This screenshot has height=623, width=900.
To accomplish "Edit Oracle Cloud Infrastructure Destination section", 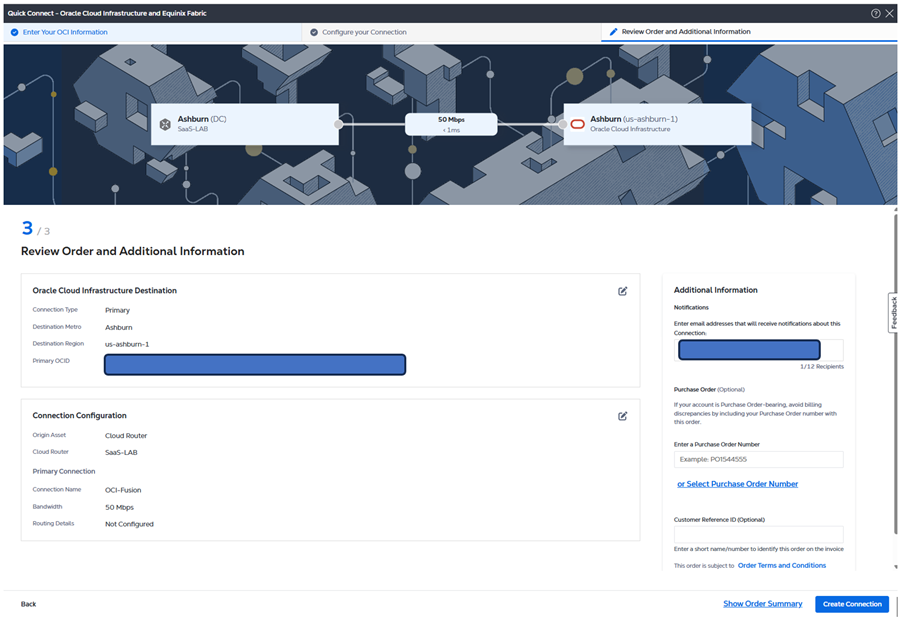I will pyautogui.click(x=623, y=291).
